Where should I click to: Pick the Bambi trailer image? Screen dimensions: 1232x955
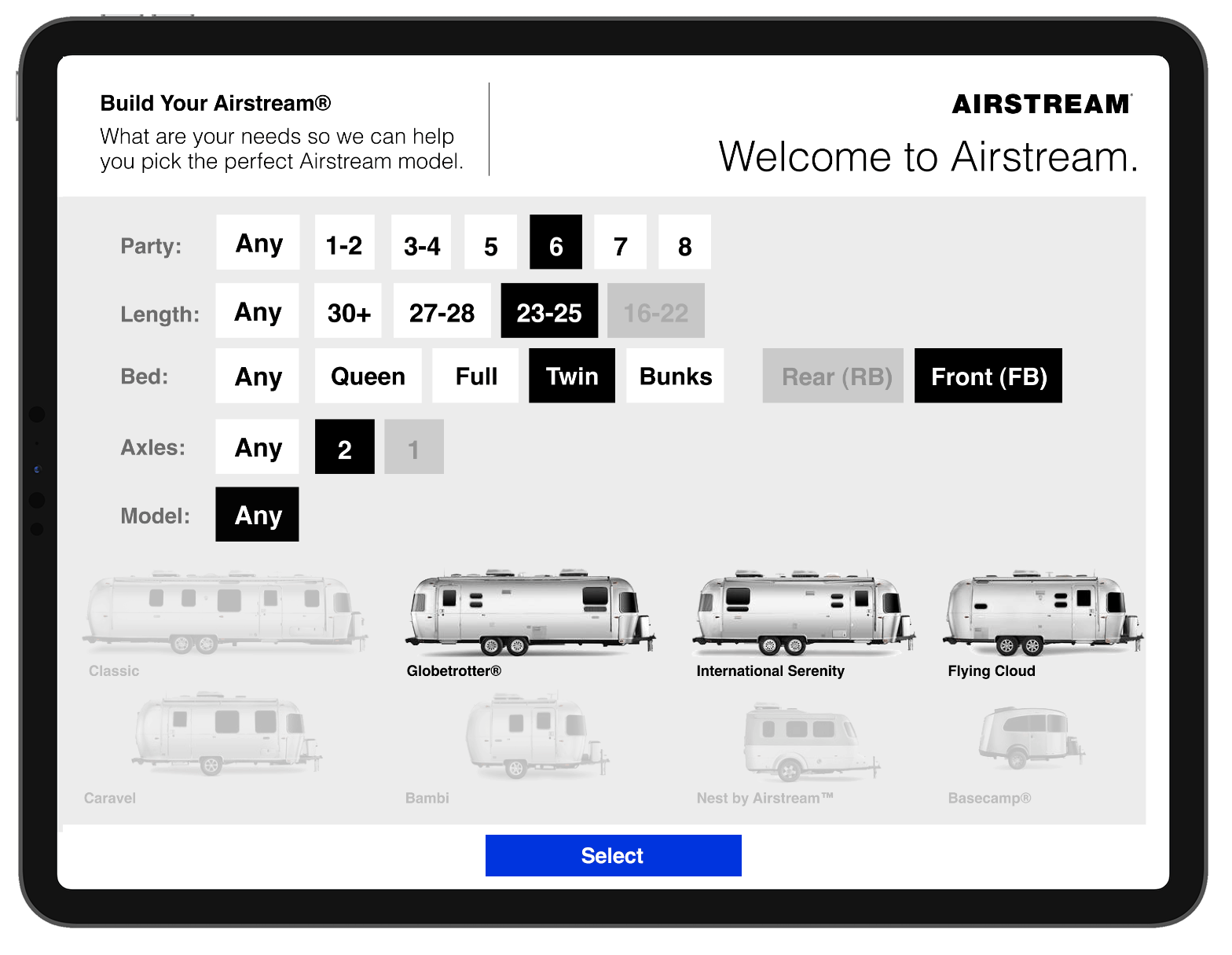(538, 736)
